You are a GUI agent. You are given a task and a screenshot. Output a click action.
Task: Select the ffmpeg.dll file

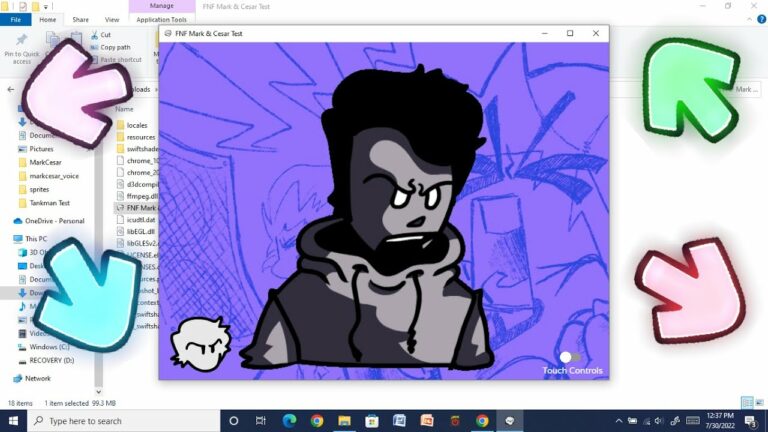137,196
